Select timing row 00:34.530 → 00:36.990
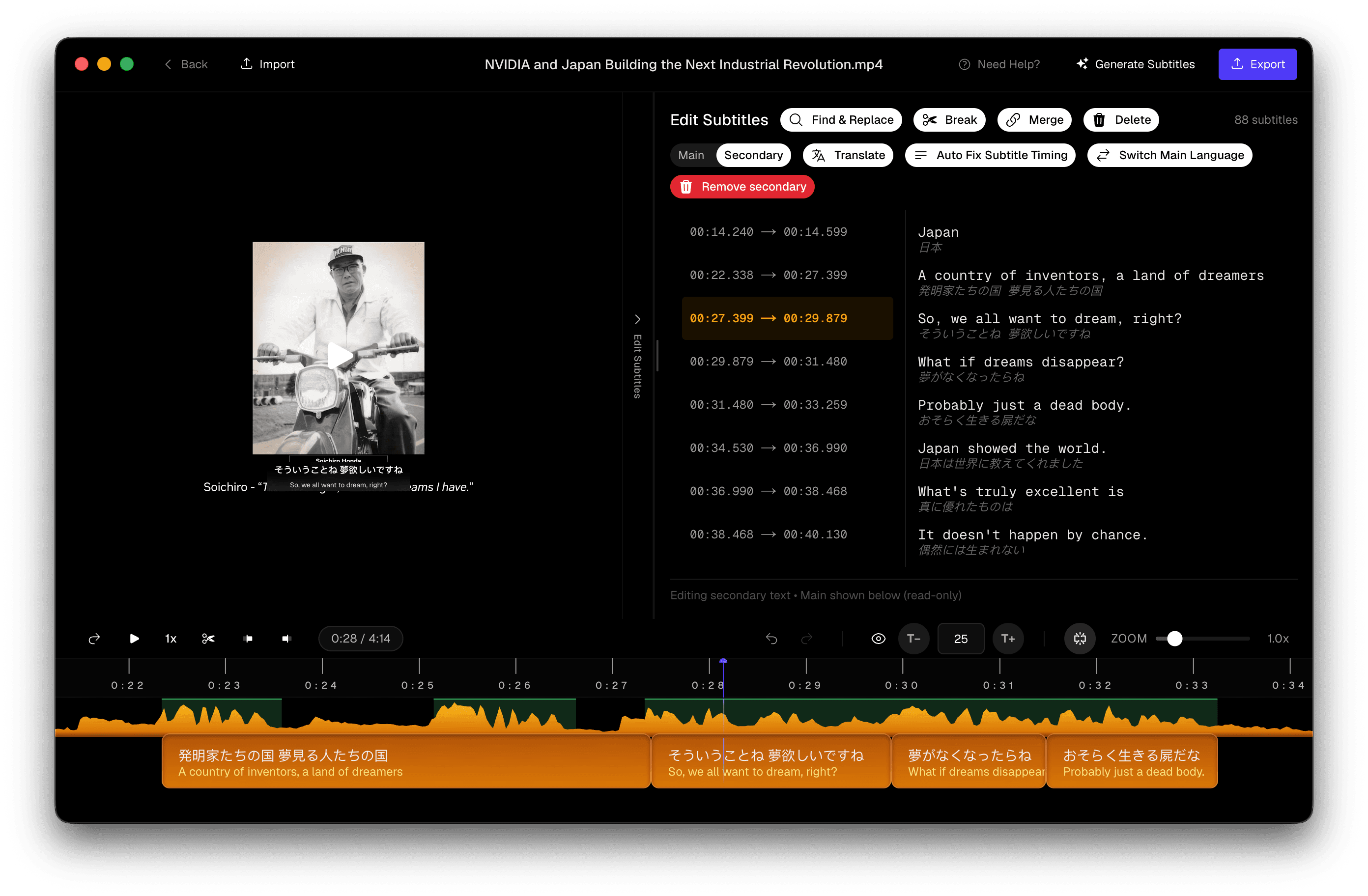 [787, 448]
